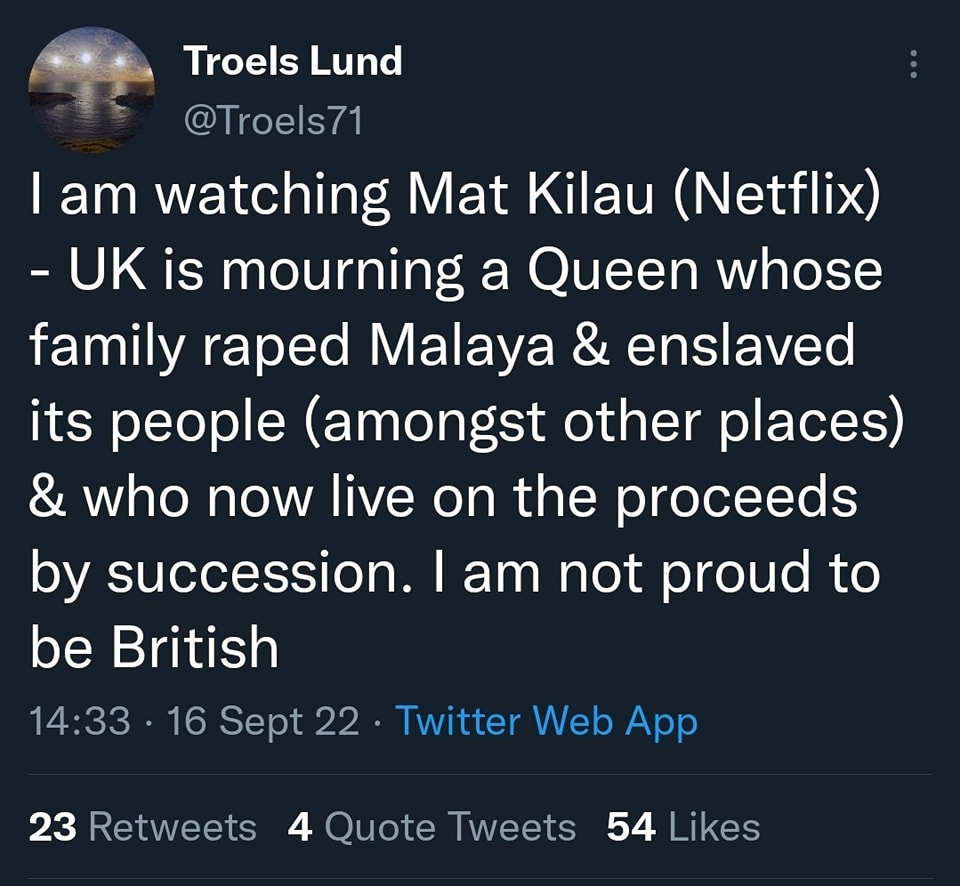This screenshot has height=886, width=960.
Task: Click the number 23 beside Retweets
Action: 53,827
